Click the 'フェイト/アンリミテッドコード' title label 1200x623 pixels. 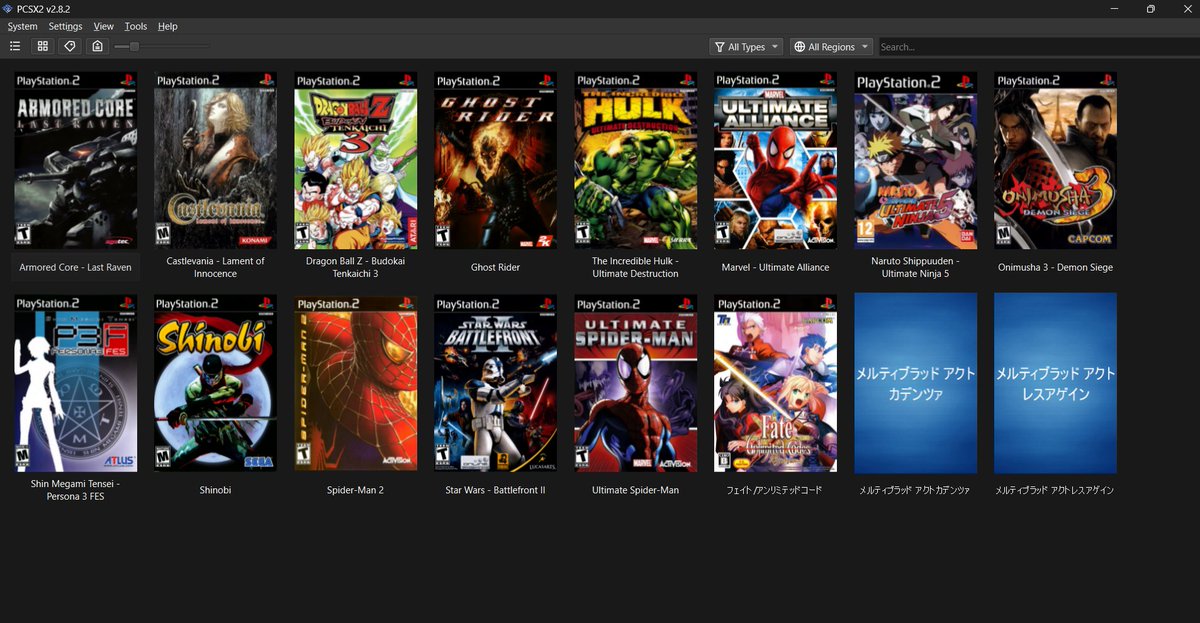pyautogui.click(x=775, y=490)
